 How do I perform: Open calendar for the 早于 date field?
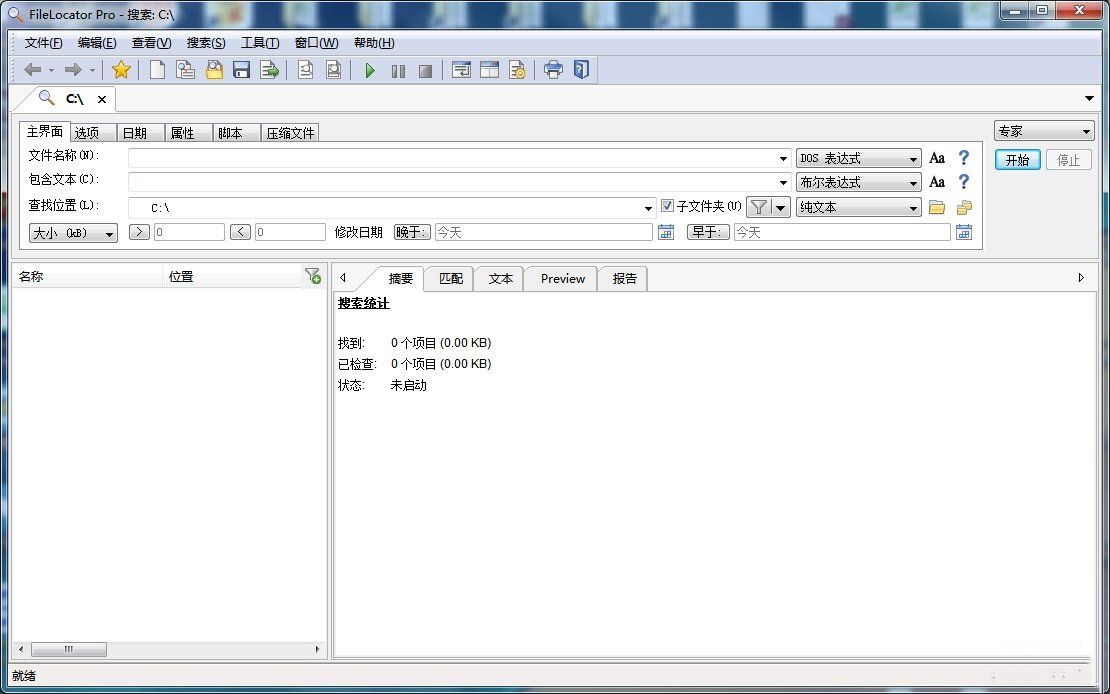pyautogui.click(x=963, y=232)
